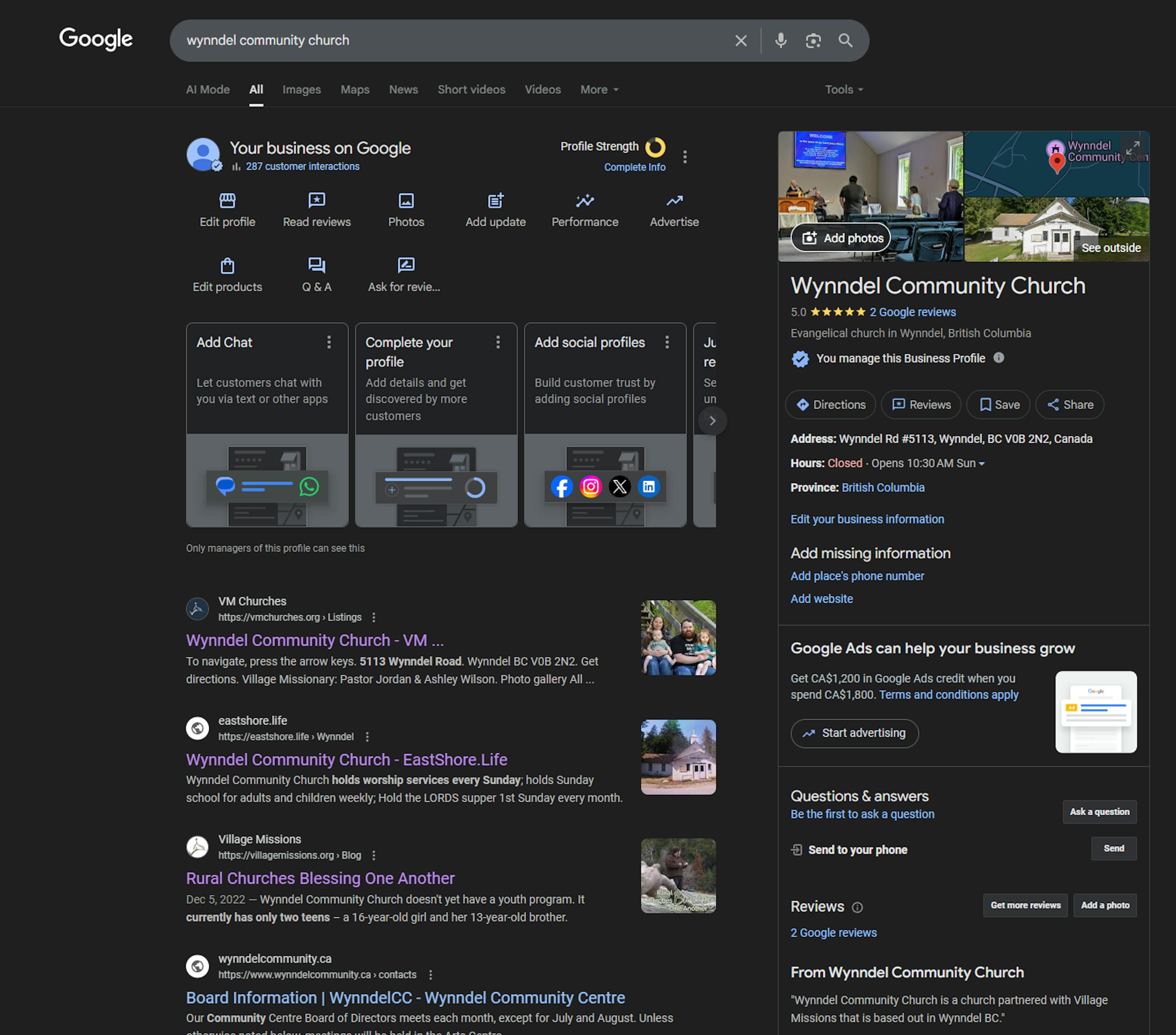Expand the Tools dropdown

click(x=843, y=90)
